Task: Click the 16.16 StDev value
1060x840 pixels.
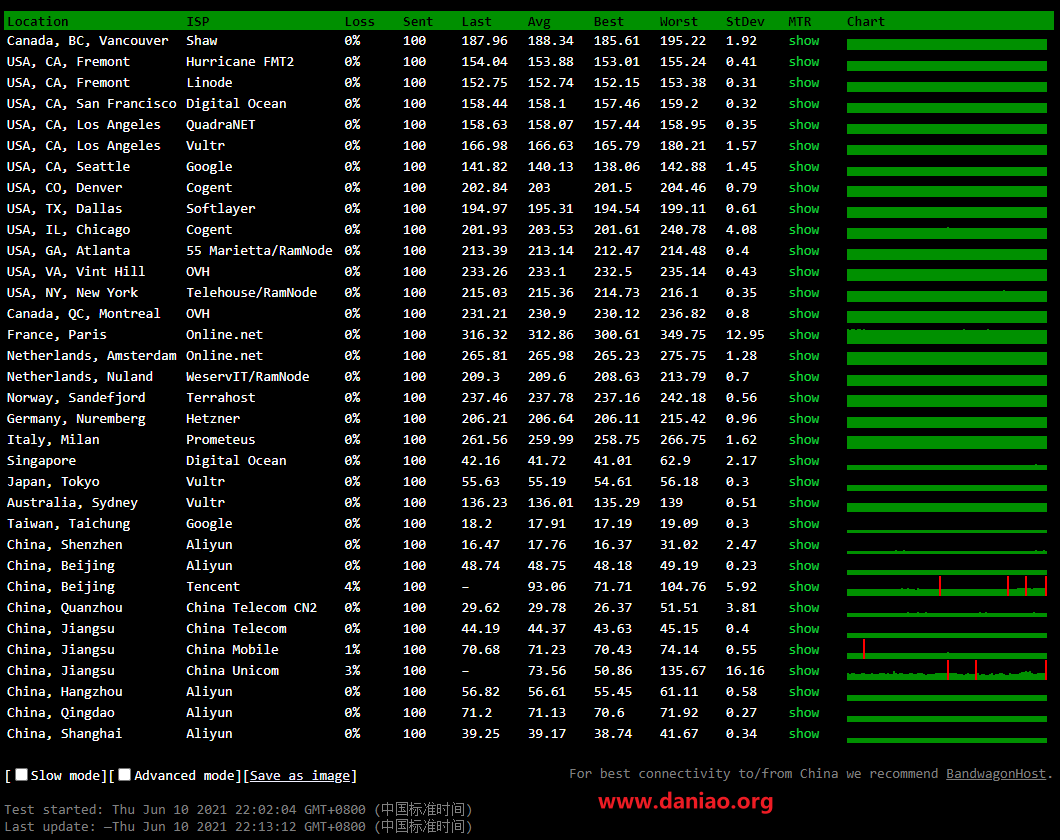Action: pos(745,670)
